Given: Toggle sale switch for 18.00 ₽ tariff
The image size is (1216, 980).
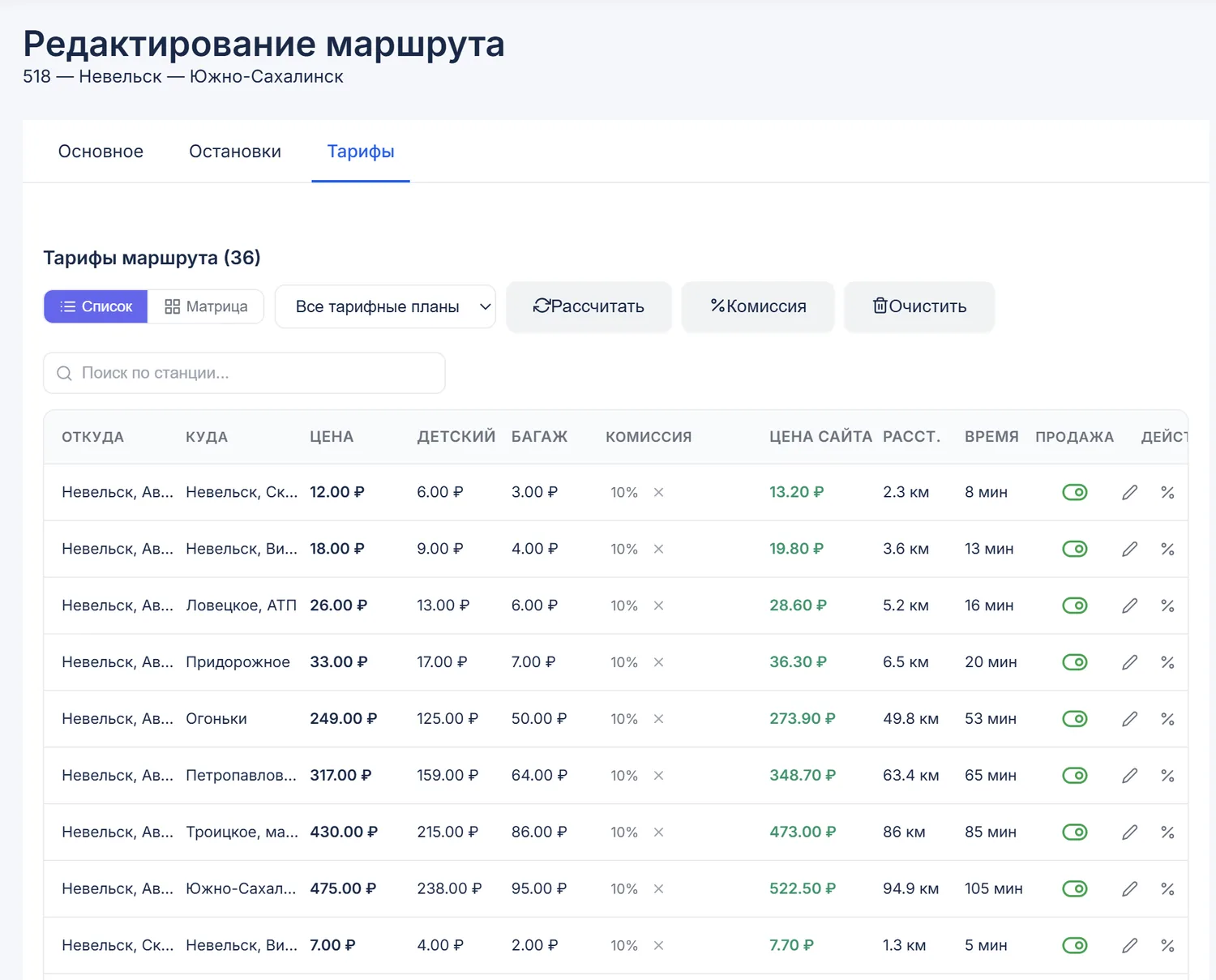Looking at the screenshot, I should pyautogui.click(x=1075, y=549).
